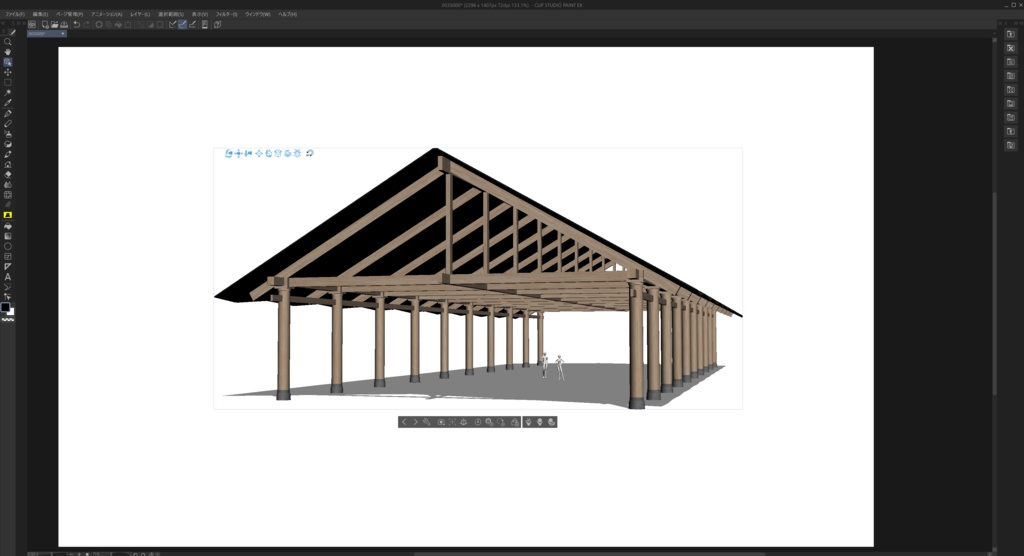Open the 編集(E) menu

(x=40, y=14)
